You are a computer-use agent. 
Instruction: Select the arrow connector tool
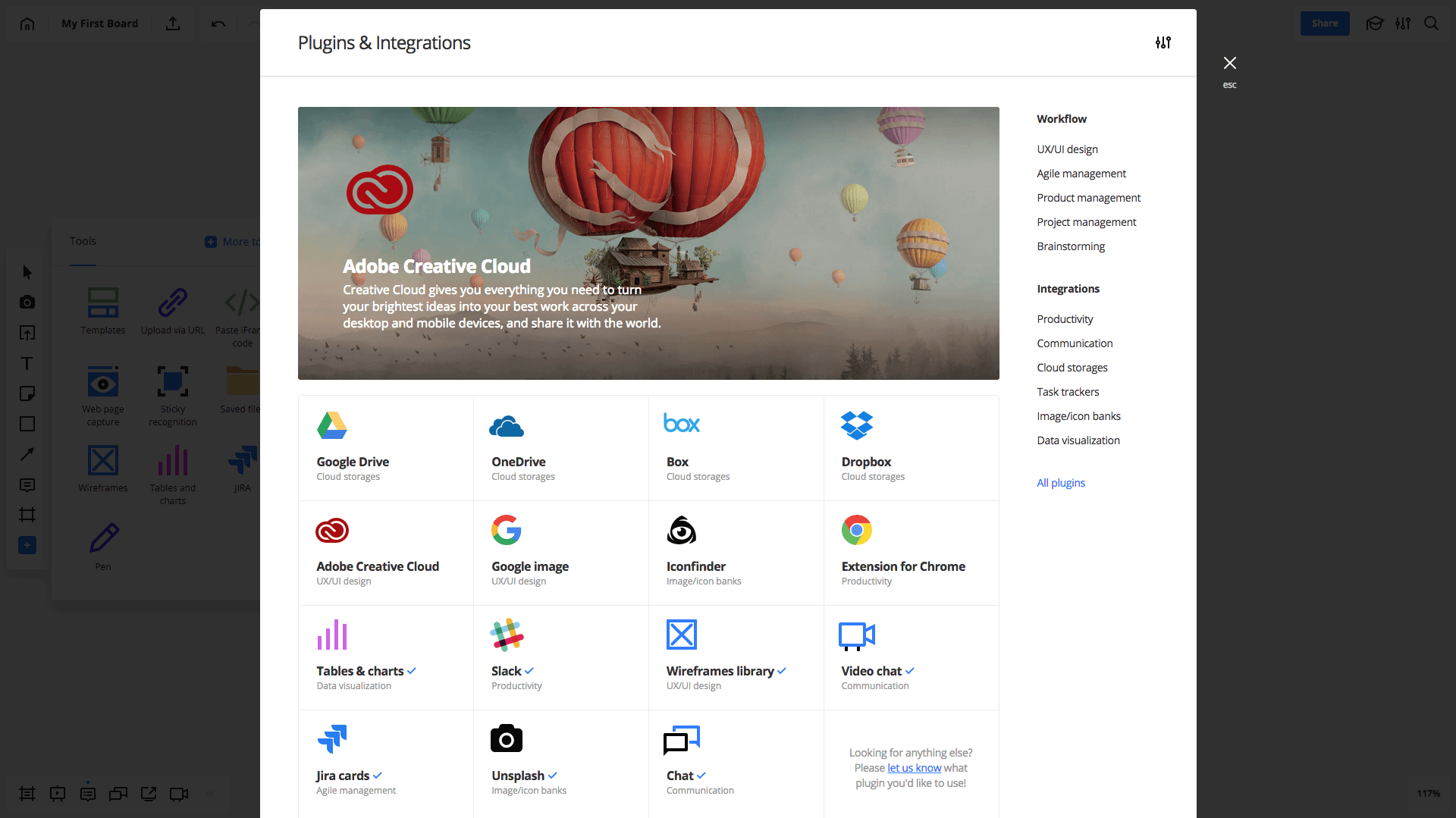[27, 454]
